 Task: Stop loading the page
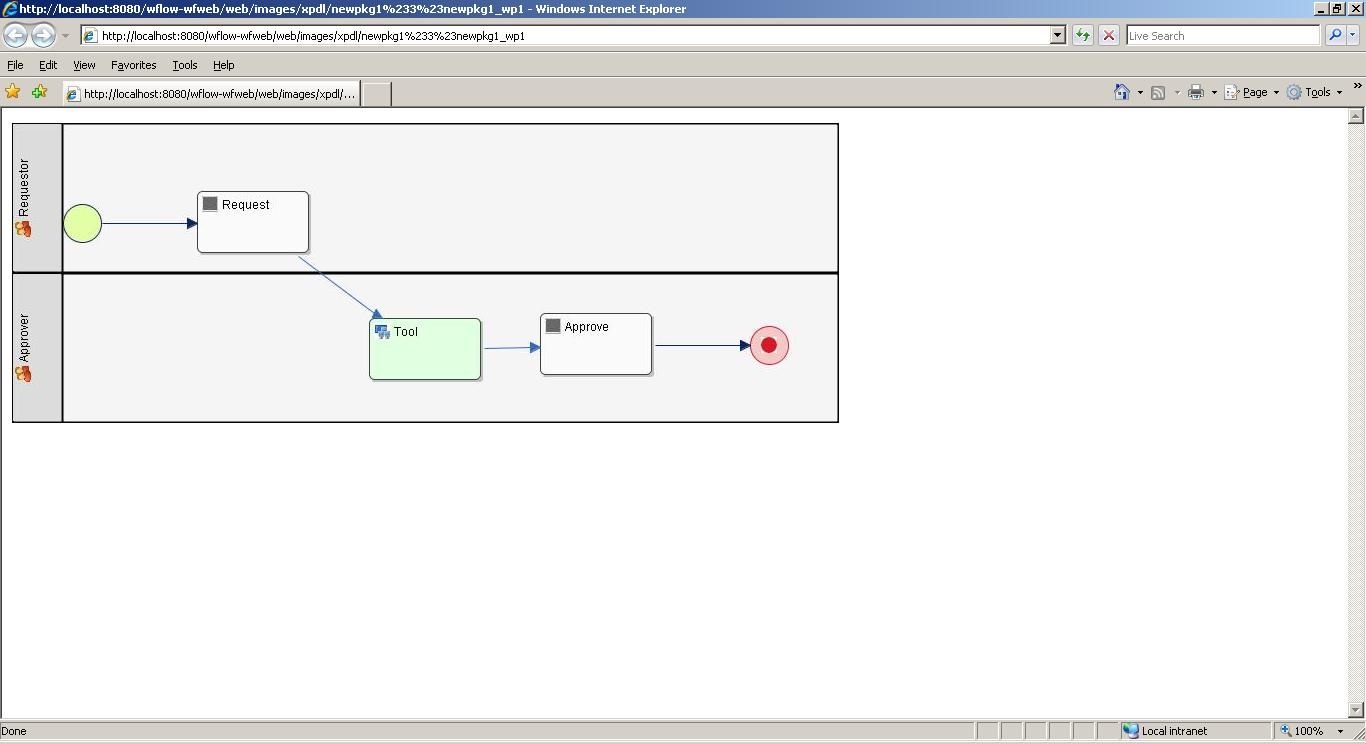pos(1109,35)
